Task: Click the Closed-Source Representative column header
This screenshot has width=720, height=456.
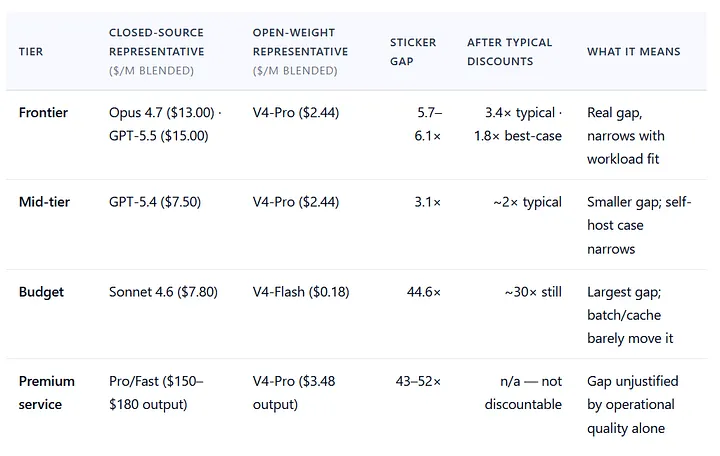Action: pos(157,51)
